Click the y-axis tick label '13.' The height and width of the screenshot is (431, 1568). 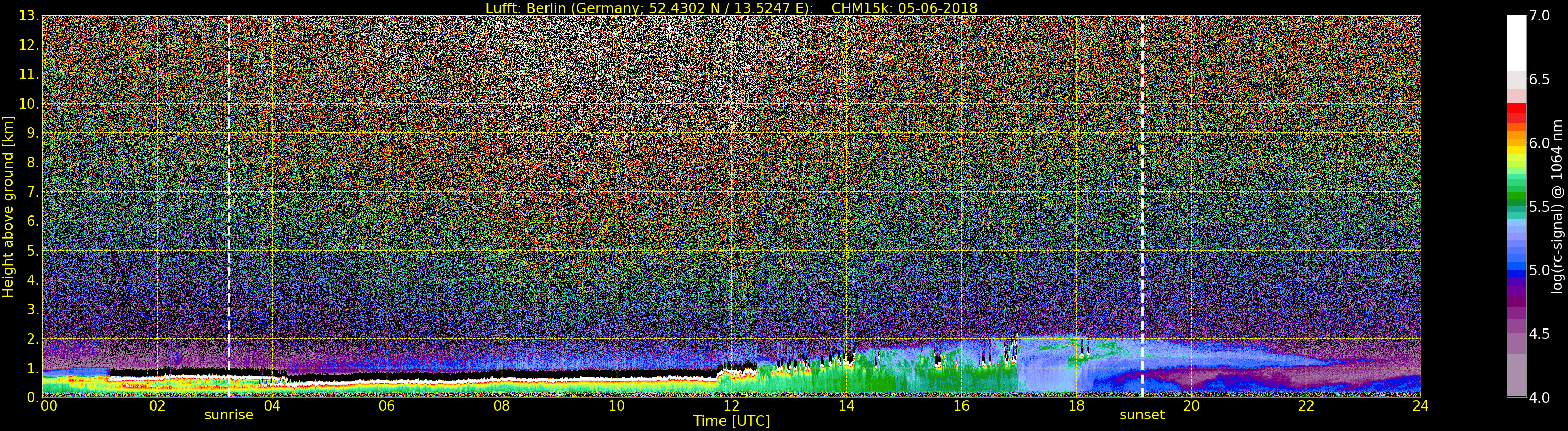point(29,16)
